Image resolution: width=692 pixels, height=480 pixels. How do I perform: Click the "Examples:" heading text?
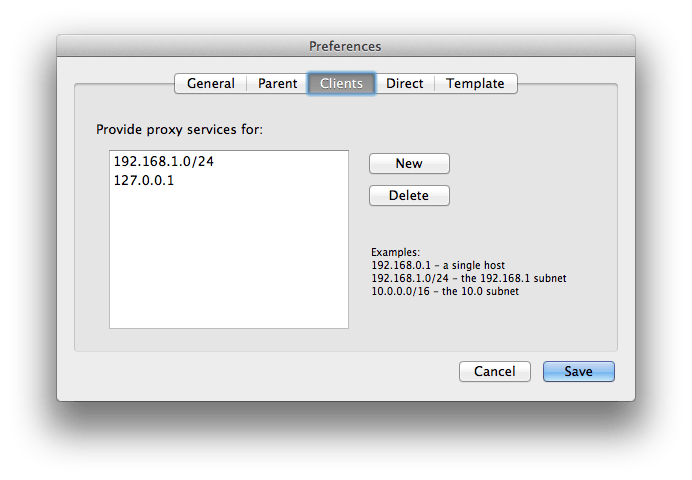(x=396, y=252)
